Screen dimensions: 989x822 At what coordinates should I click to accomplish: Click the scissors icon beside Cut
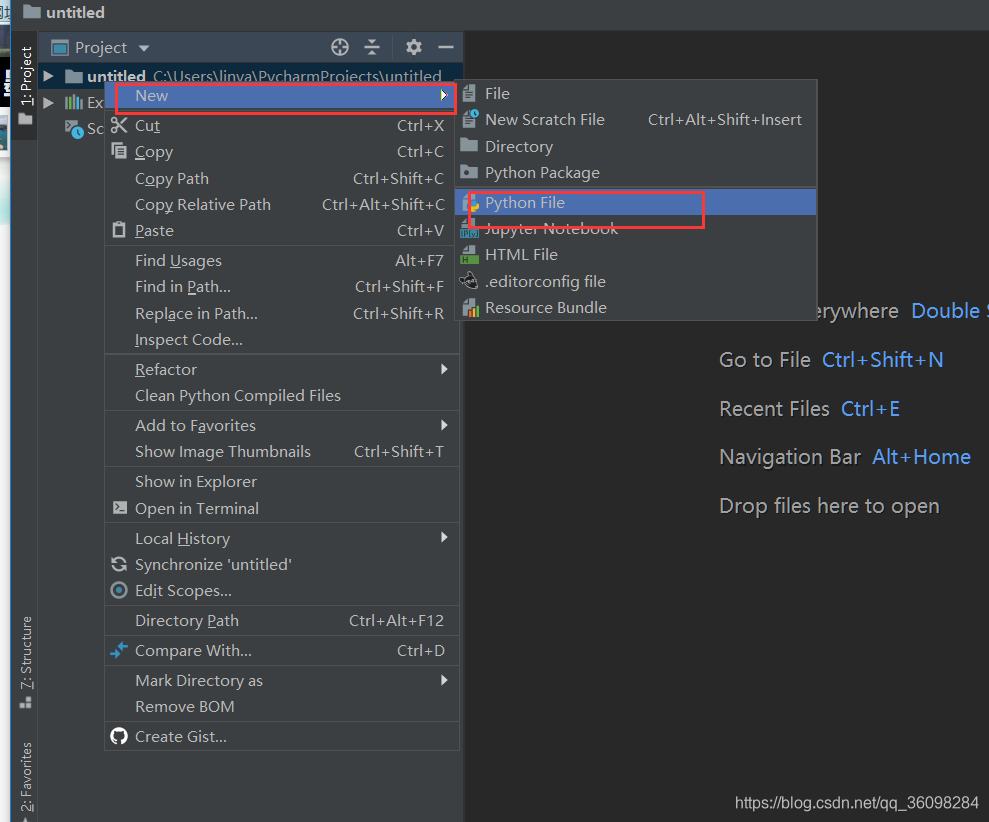119,126
